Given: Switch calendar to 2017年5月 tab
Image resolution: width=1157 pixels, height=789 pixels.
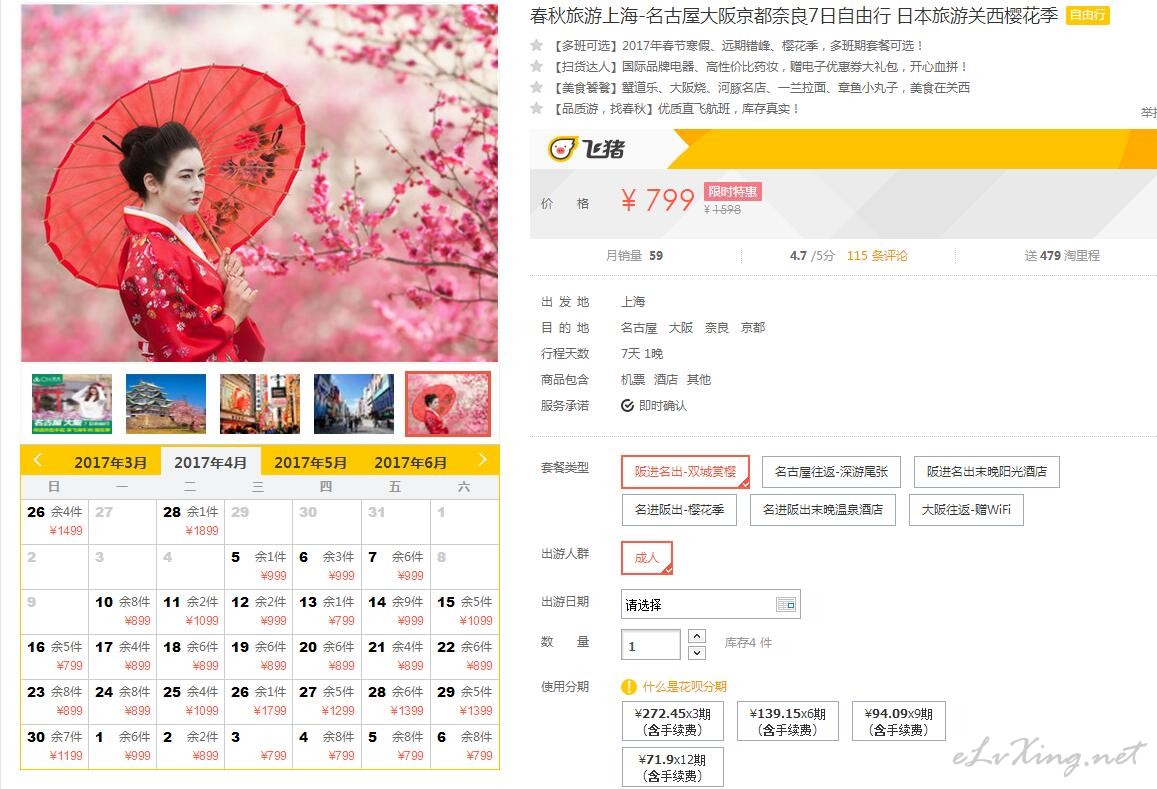Looking at the screenshot, I should pos(310,463).
